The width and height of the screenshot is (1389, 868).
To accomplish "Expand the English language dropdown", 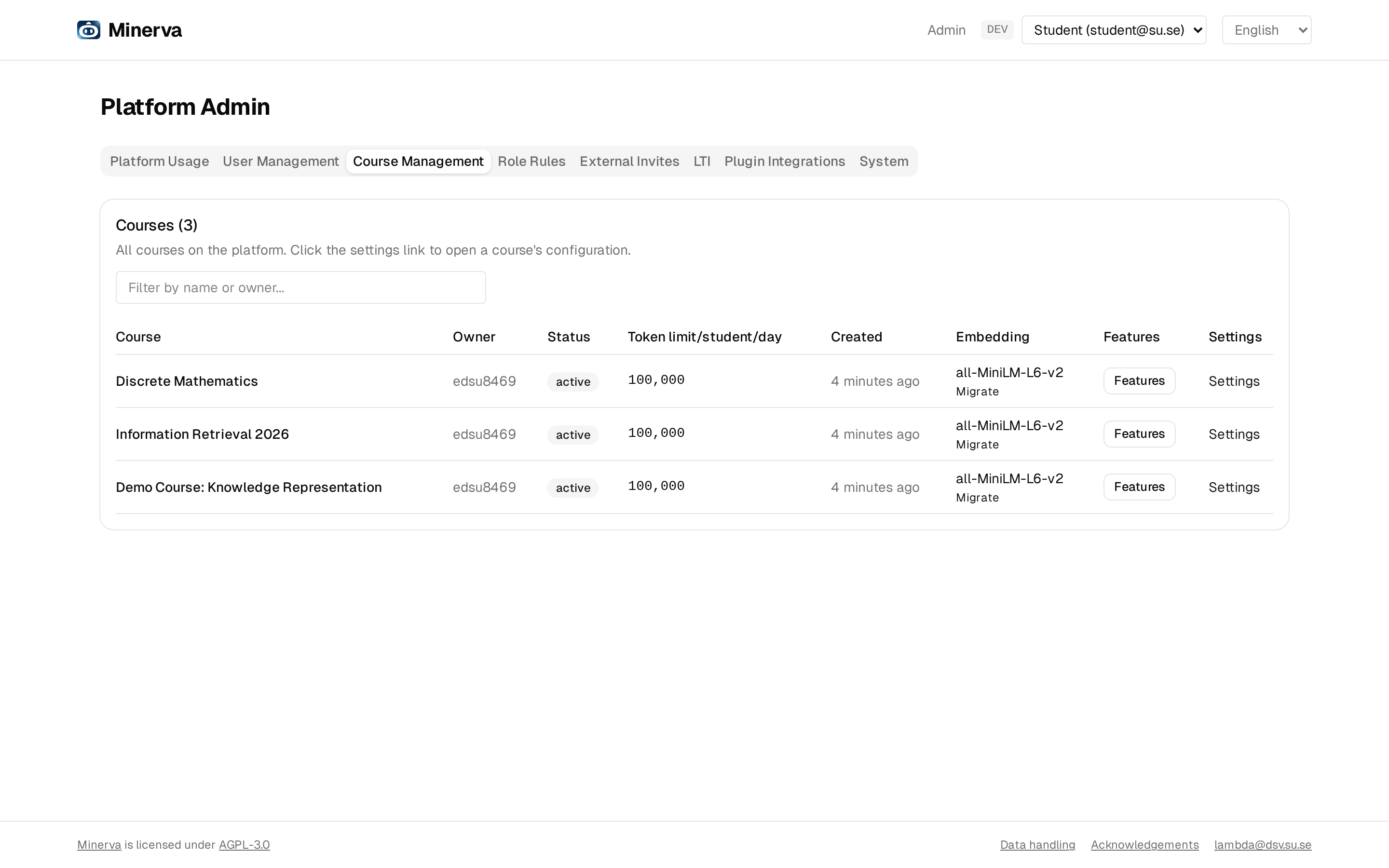I will click(1267, 30).
